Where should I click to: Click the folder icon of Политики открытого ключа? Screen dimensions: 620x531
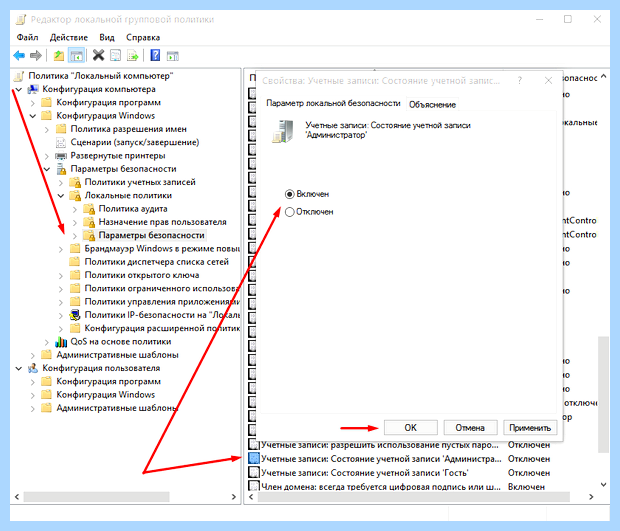[x=75, y=275]
